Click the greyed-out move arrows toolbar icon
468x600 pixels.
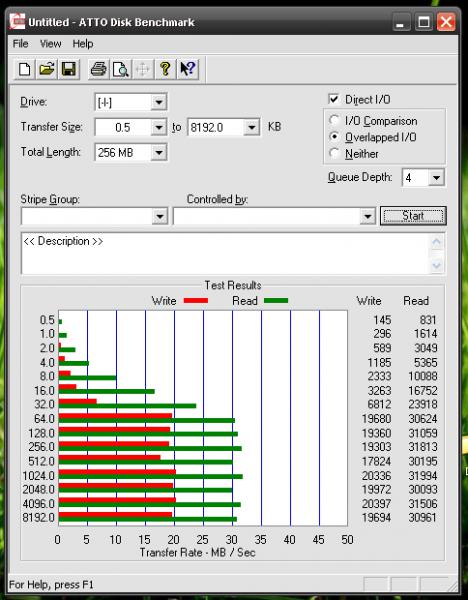click(143, 70)
